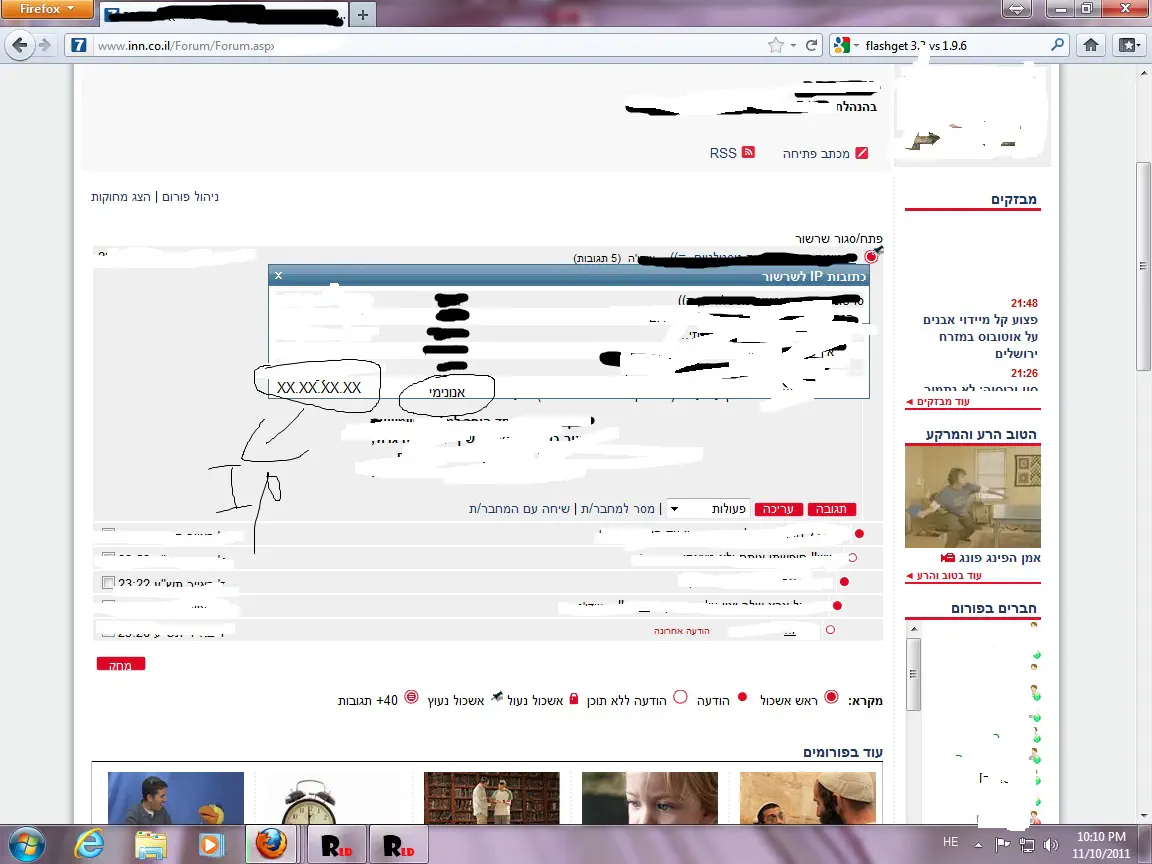Click the red מחק delete button
Screen dimensions: 1152x864
coord(121,664)
